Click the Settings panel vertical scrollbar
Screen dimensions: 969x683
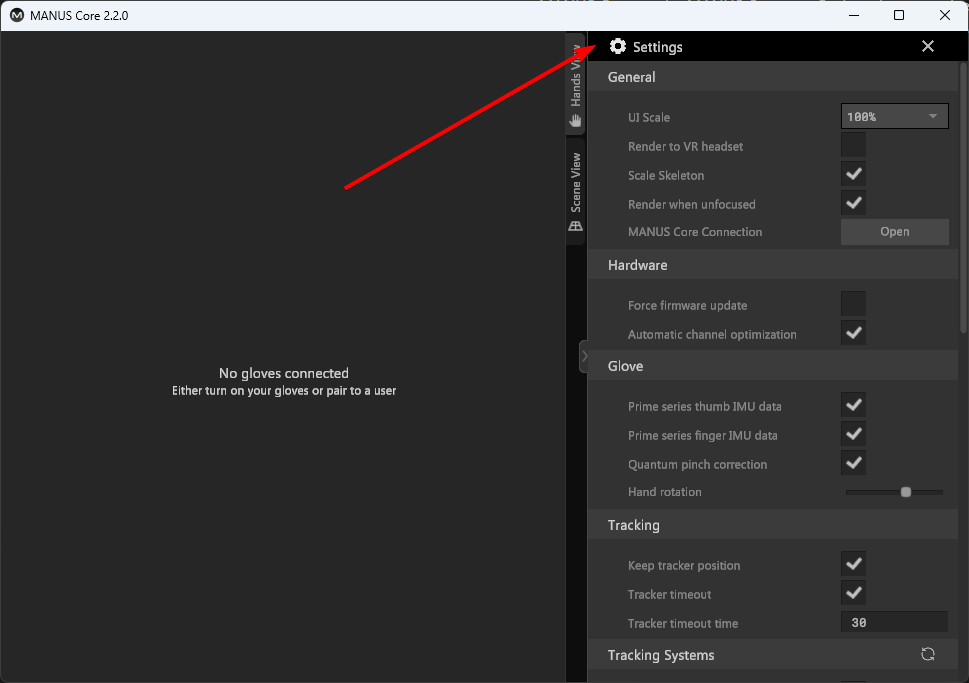coord(963,200)
